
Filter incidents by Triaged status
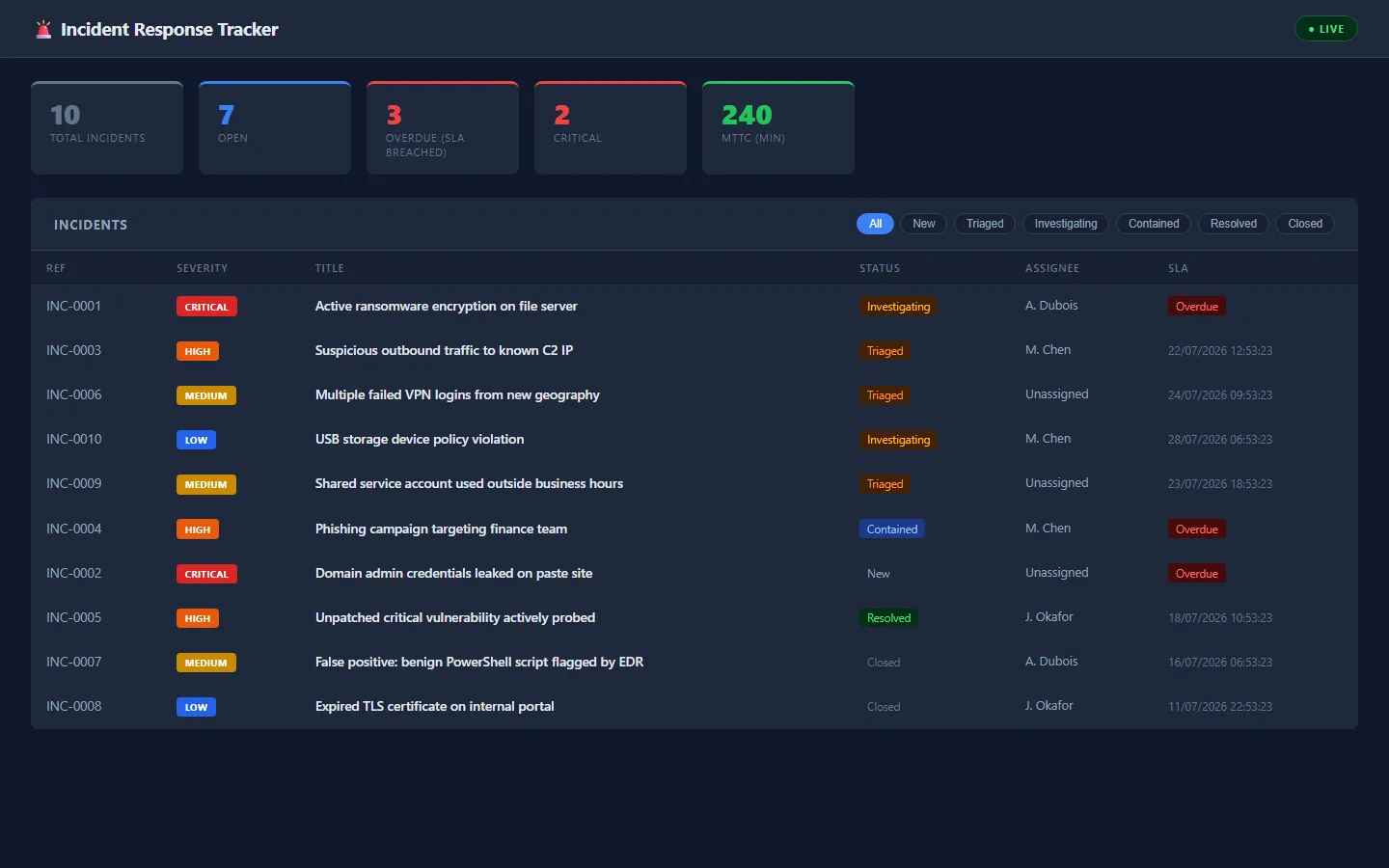point(985,224)
